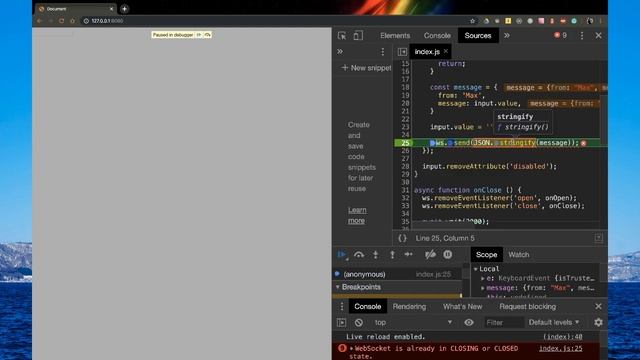Open the top JavaScript context dropdown
Image resolution: width=640 pixels, height=360 pixels.
[413, 322]
